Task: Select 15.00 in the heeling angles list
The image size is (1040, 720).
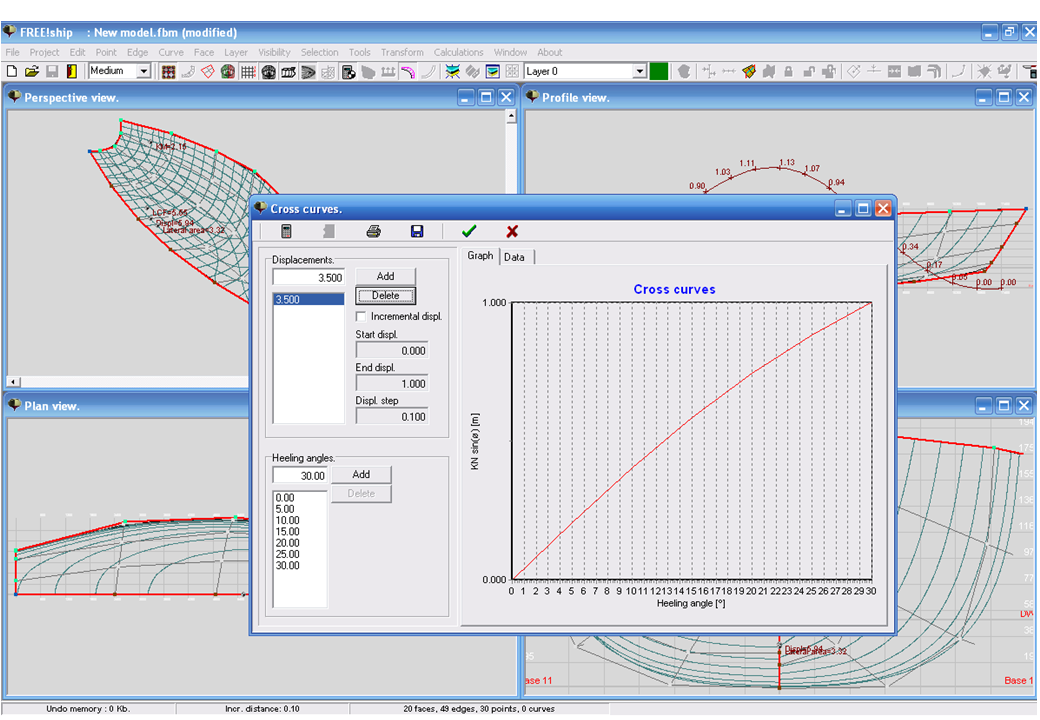Action: pos(287,532)
